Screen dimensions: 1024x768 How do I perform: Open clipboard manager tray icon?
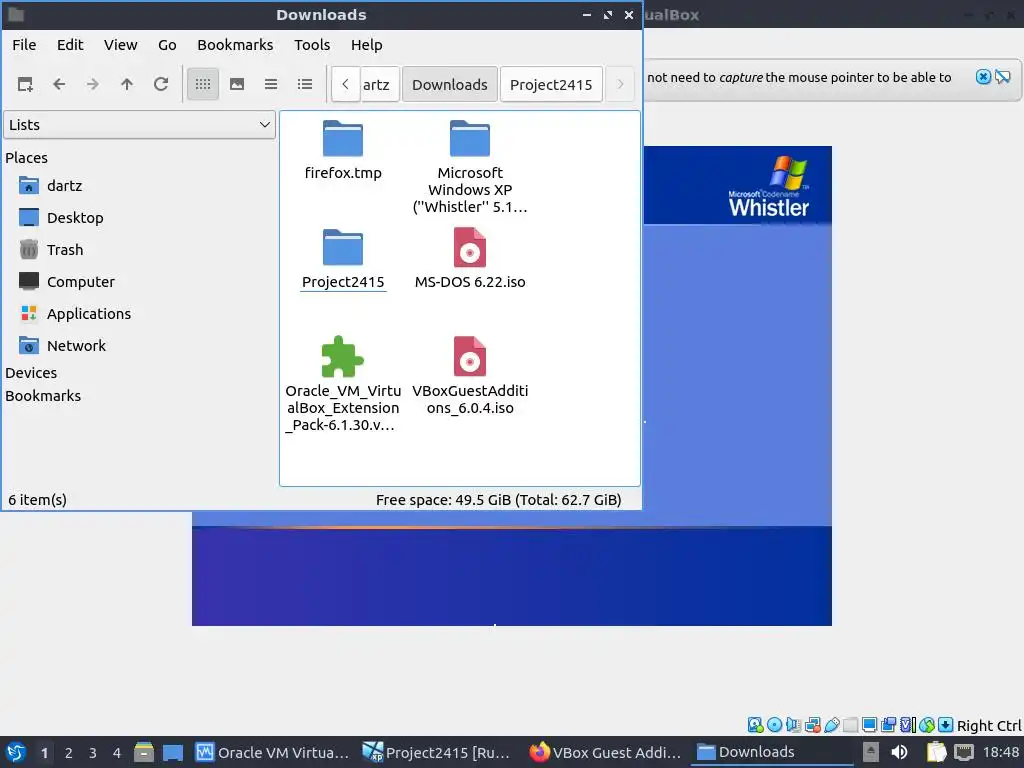[x=936, y=752]
